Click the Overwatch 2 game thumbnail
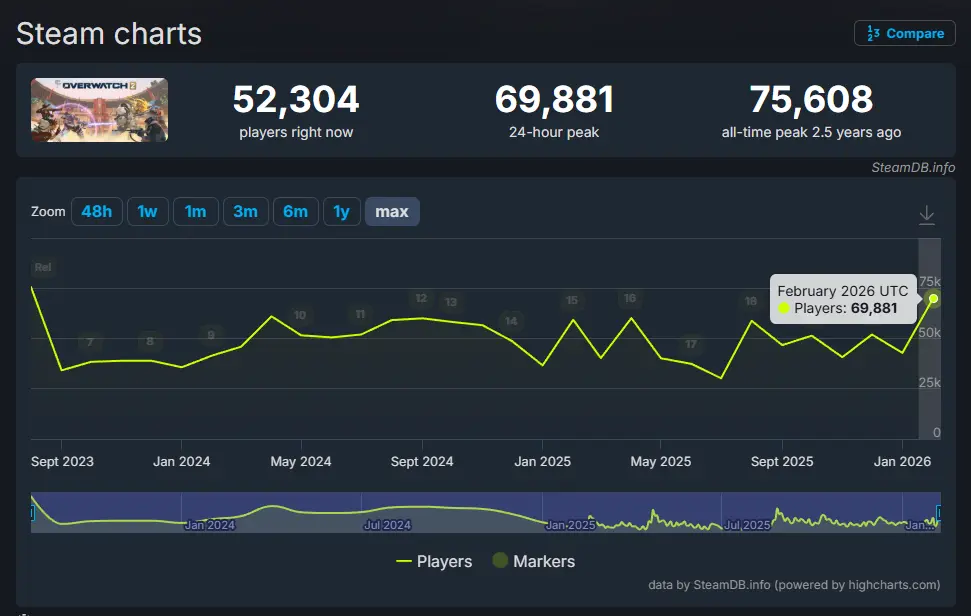This screenshot has height=616, width=971. click(99, 110)
